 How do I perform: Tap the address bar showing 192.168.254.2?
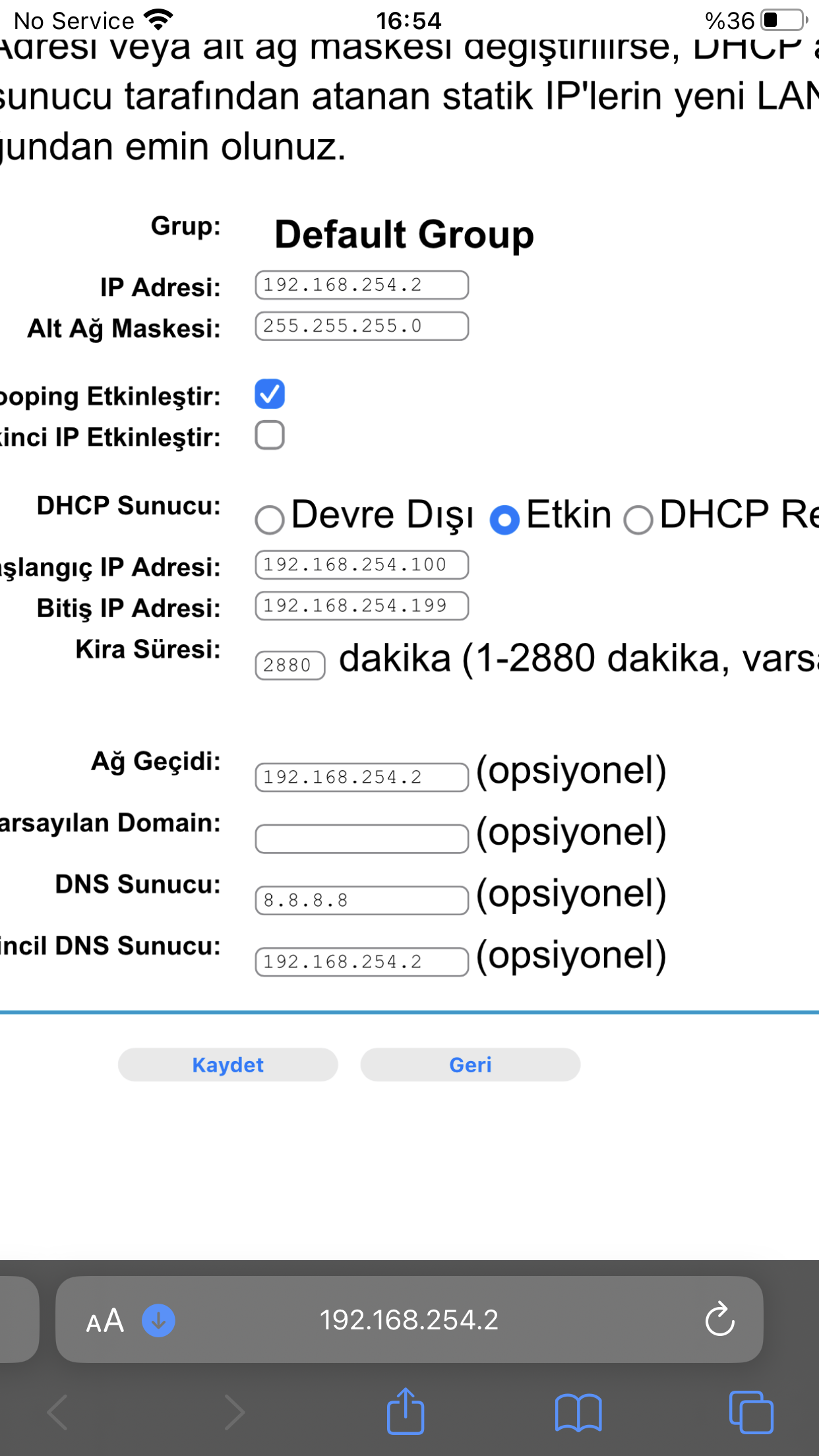point(409,1319)
